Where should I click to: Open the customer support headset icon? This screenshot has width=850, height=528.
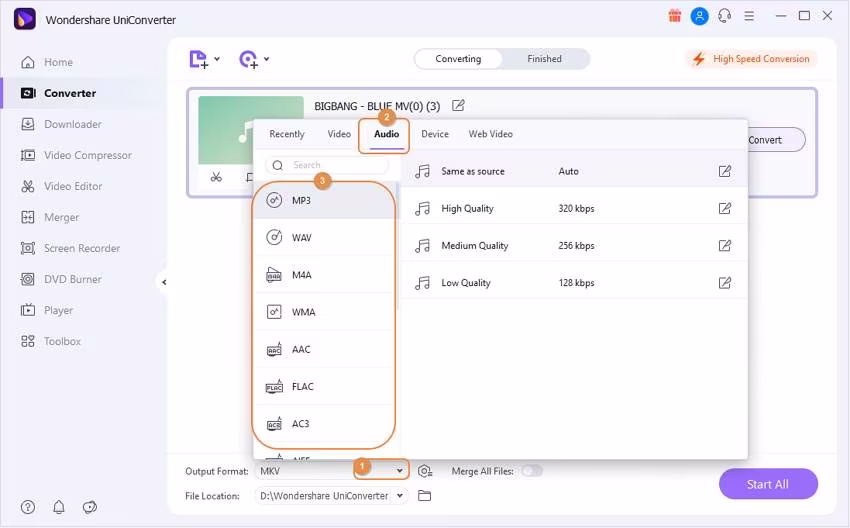point(724,16)
